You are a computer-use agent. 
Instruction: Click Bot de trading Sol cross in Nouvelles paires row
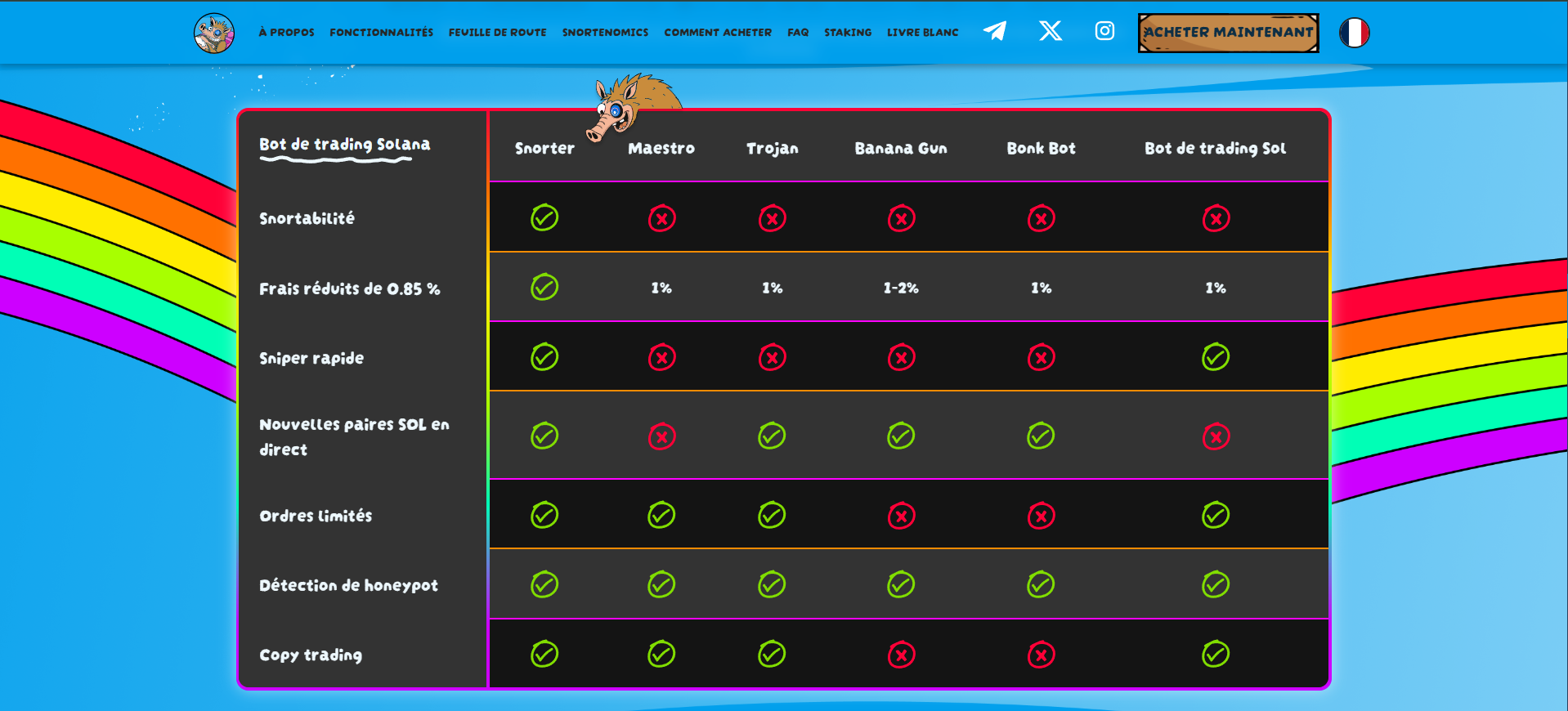coord(1216,436)
